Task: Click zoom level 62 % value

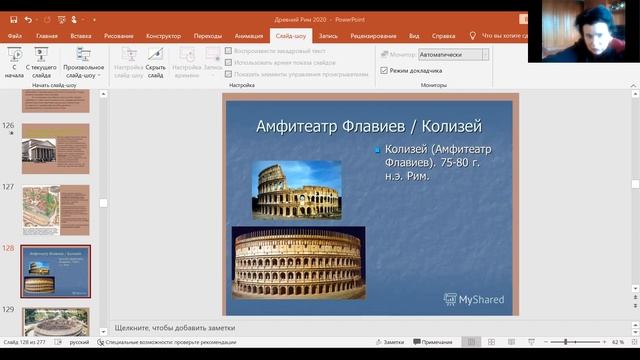Action: (618, 342)
